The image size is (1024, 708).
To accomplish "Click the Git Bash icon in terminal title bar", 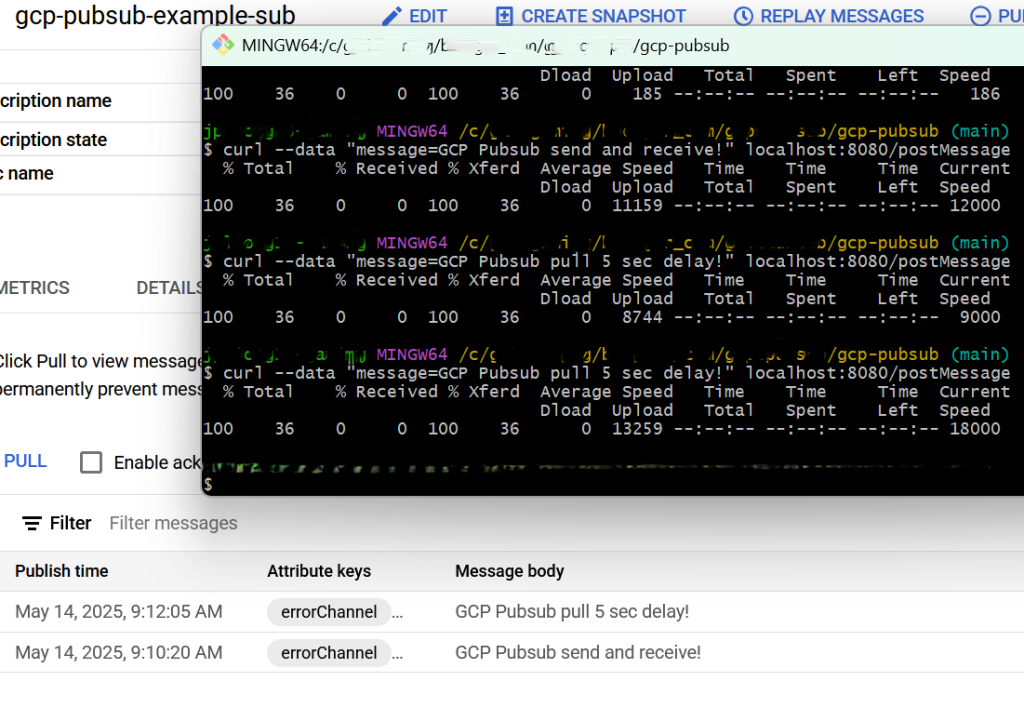I will point(223,45).
